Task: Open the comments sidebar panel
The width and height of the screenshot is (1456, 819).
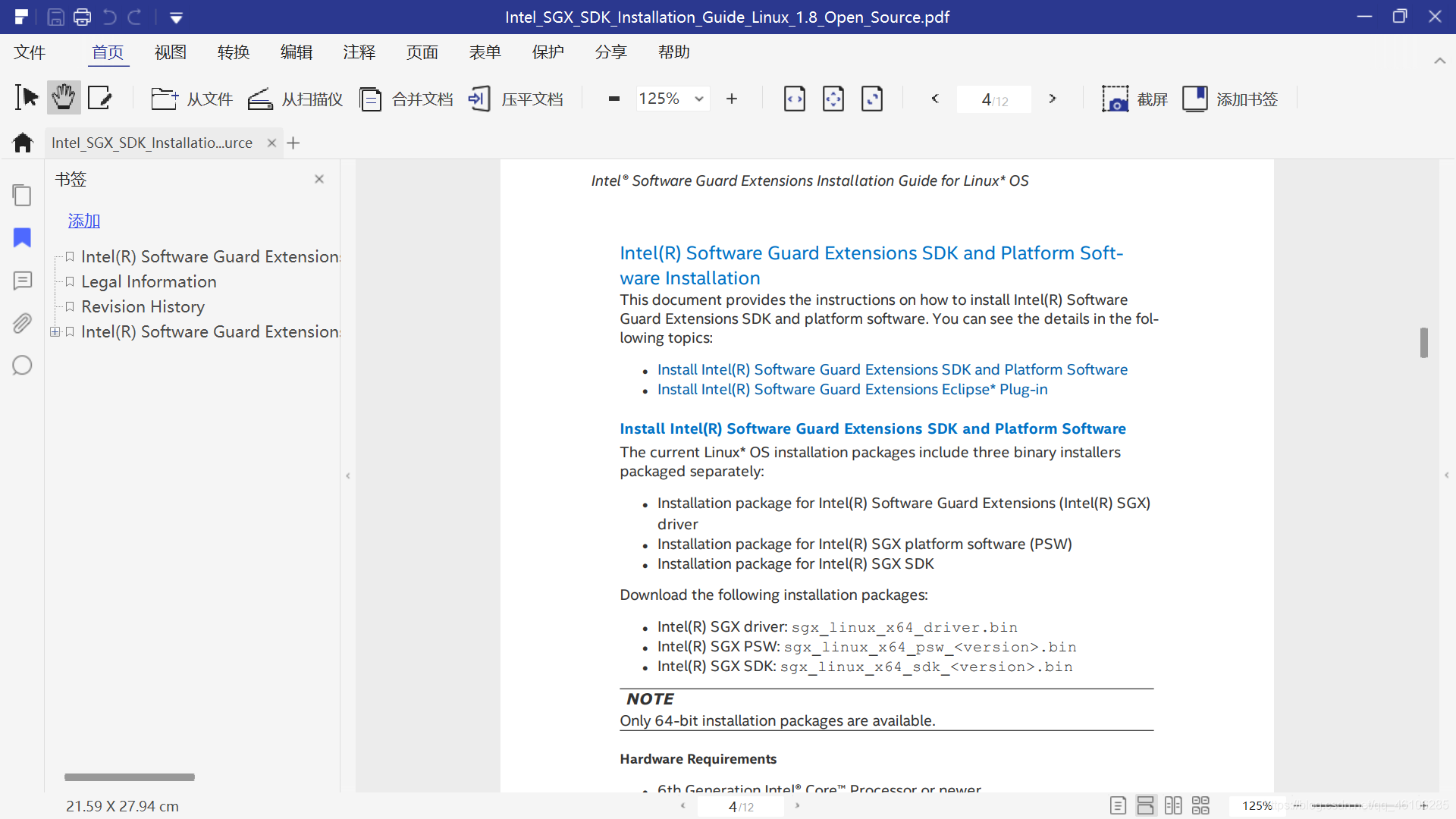Action: pos(22,281)
